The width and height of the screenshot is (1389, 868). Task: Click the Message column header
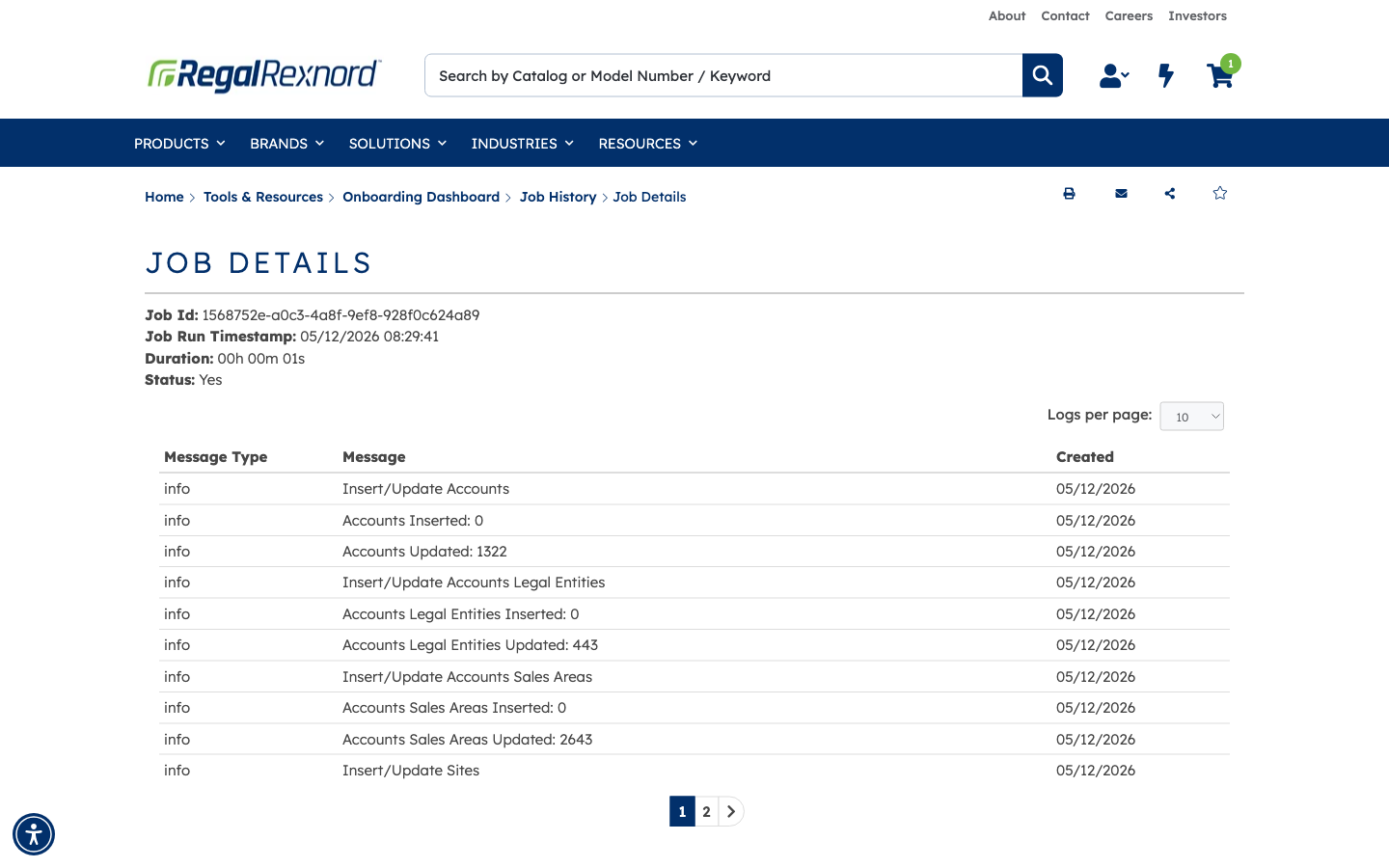pos(374,457)
